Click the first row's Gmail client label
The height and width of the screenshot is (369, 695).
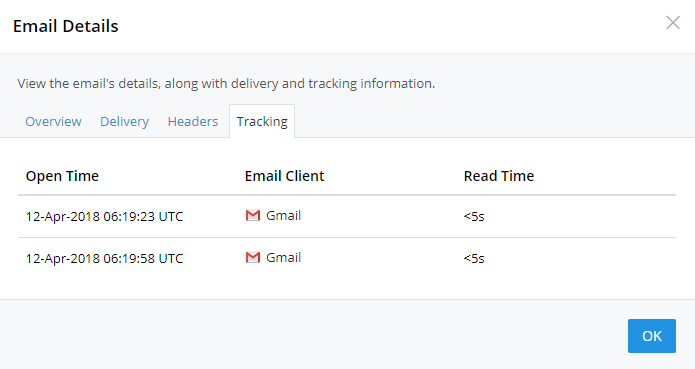tap(283, 216)
